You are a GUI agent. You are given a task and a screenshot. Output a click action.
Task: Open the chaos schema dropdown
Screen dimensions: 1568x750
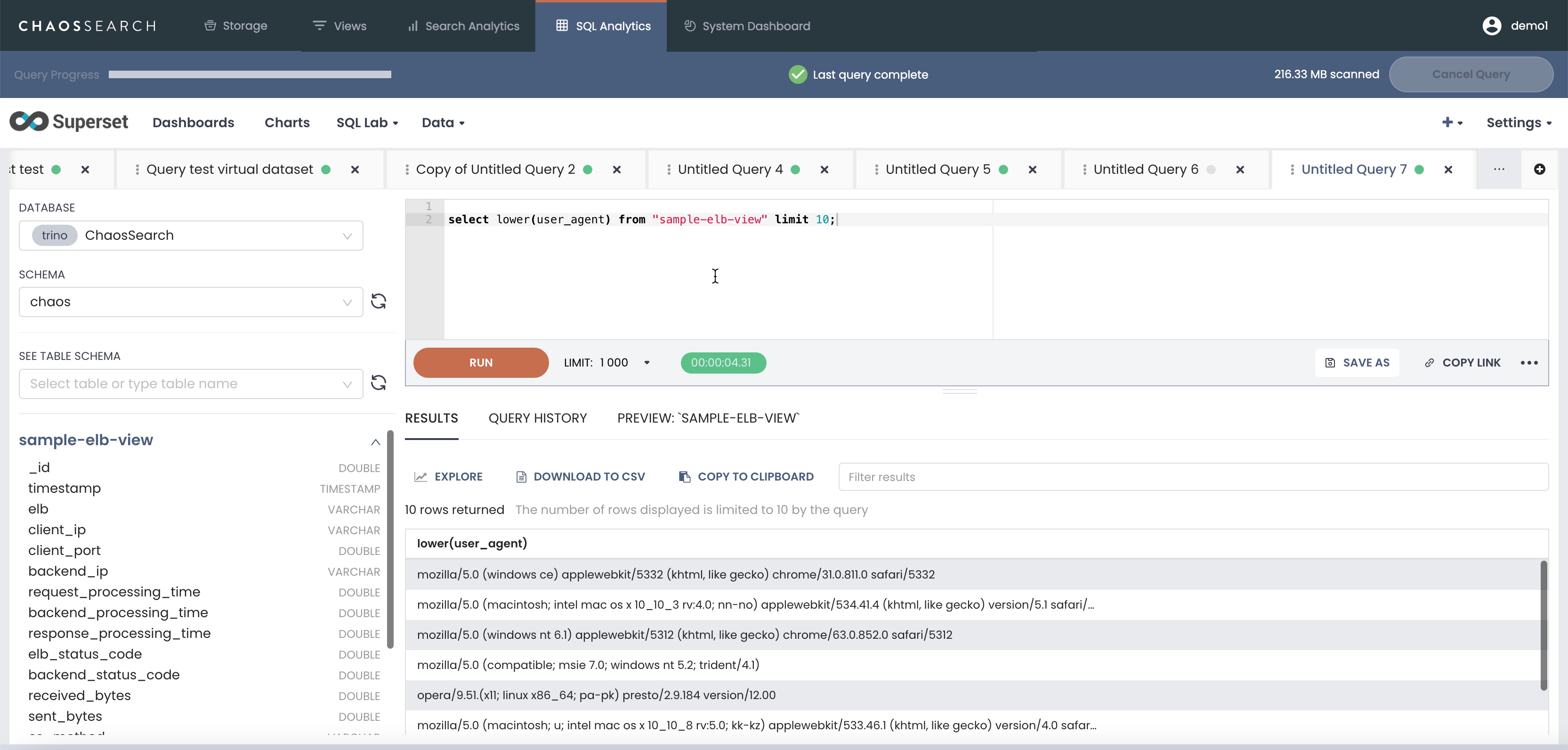tap(191, 302)
